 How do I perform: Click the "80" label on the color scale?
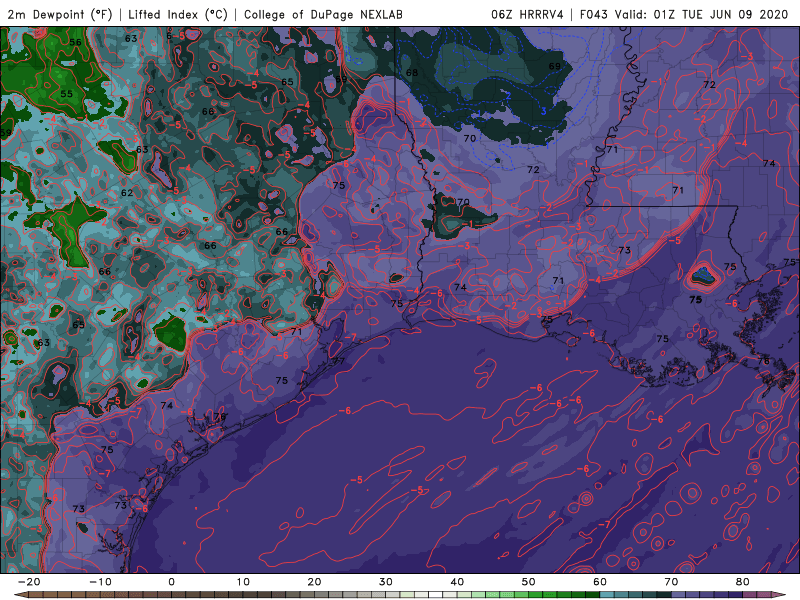coord(743,582)
